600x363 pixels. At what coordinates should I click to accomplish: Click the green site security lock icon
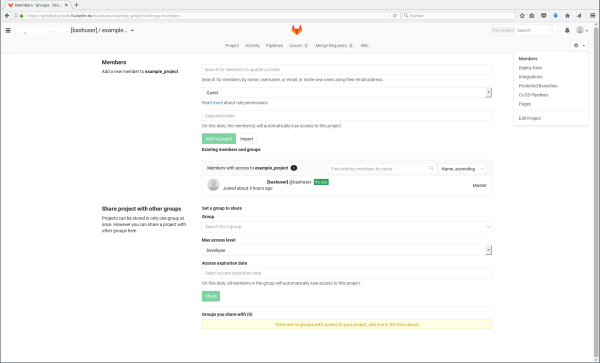21,16
